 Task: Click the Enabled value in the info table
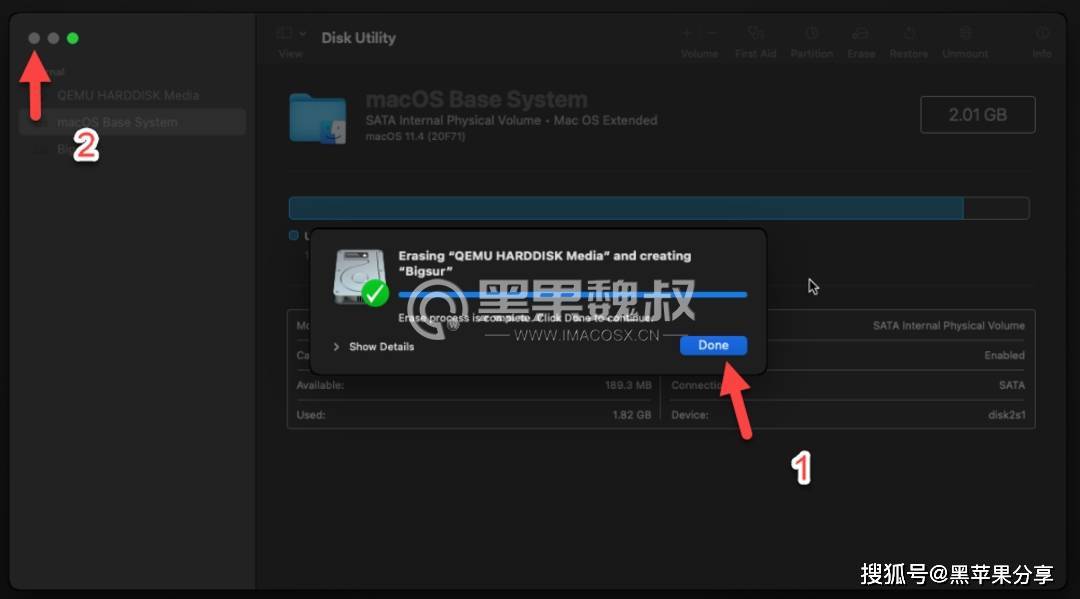click(x=1004, y=355)
